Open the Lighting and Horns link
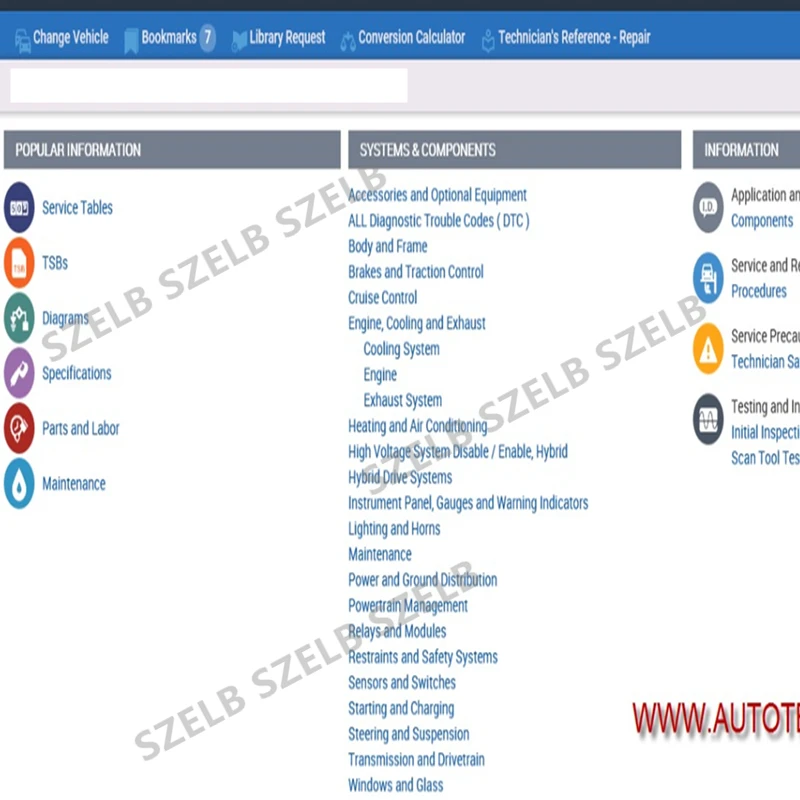The width and height of the screenshot is (800, 800). click(394, 529)
